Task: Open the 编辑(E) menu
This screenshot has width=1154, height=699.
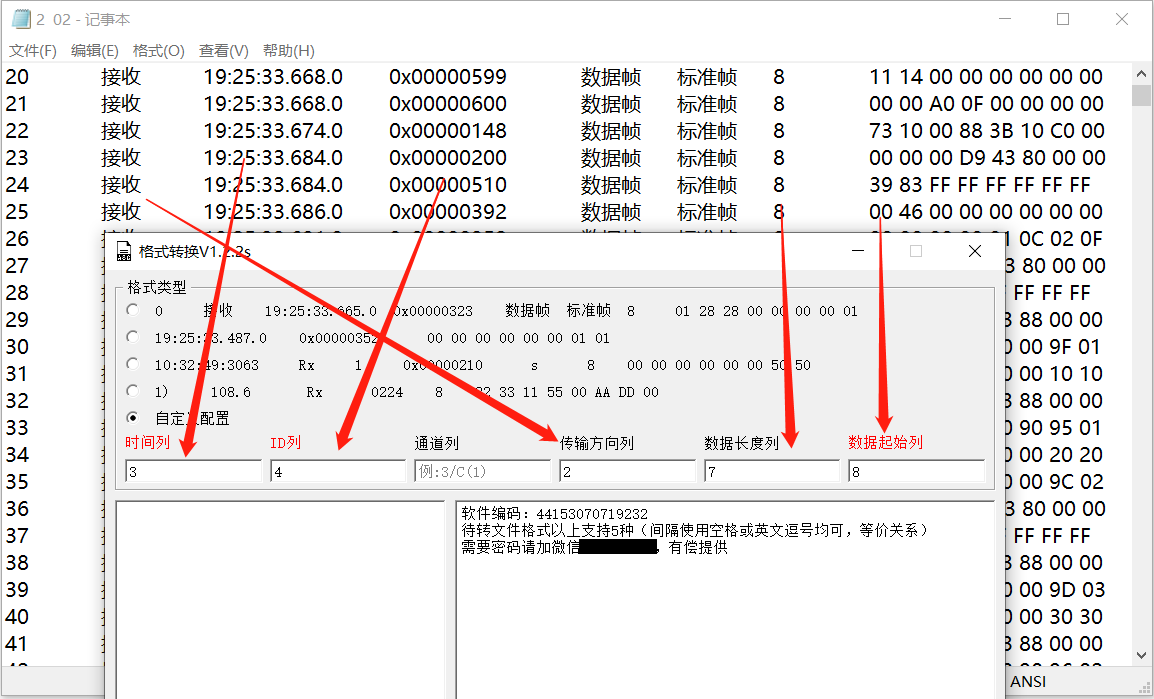Action: [94, 50]
